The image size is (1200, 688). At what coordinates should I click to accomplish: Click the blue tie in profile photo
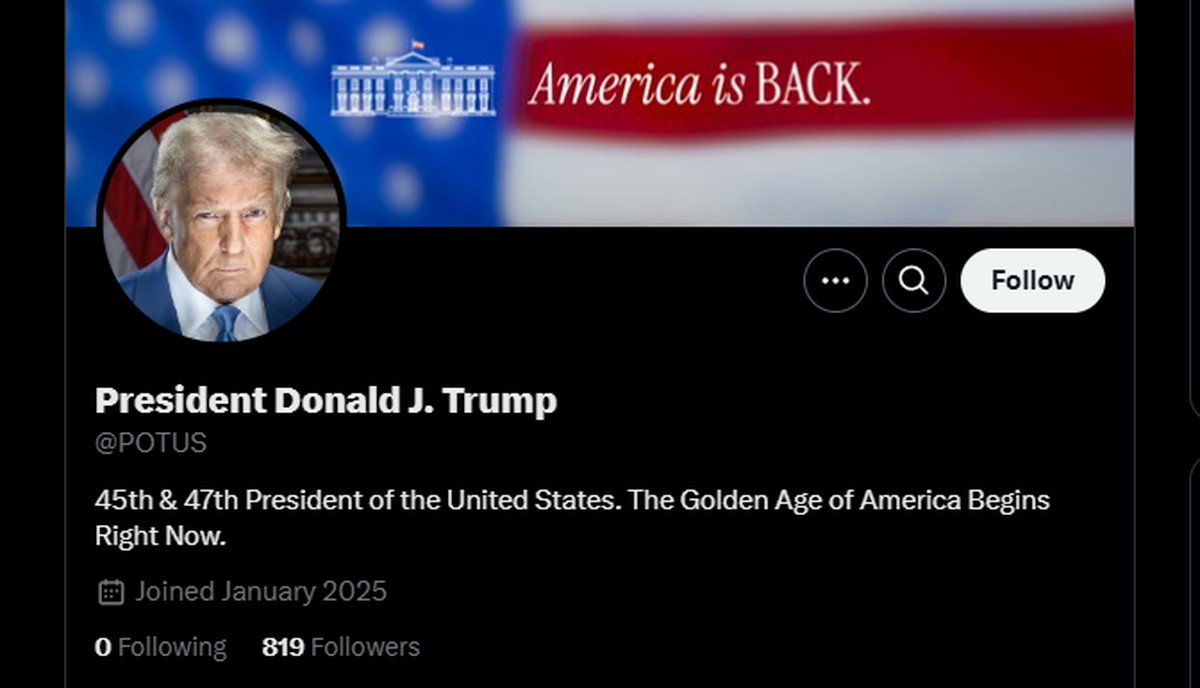pyautogui.click(x=227, y=323)
